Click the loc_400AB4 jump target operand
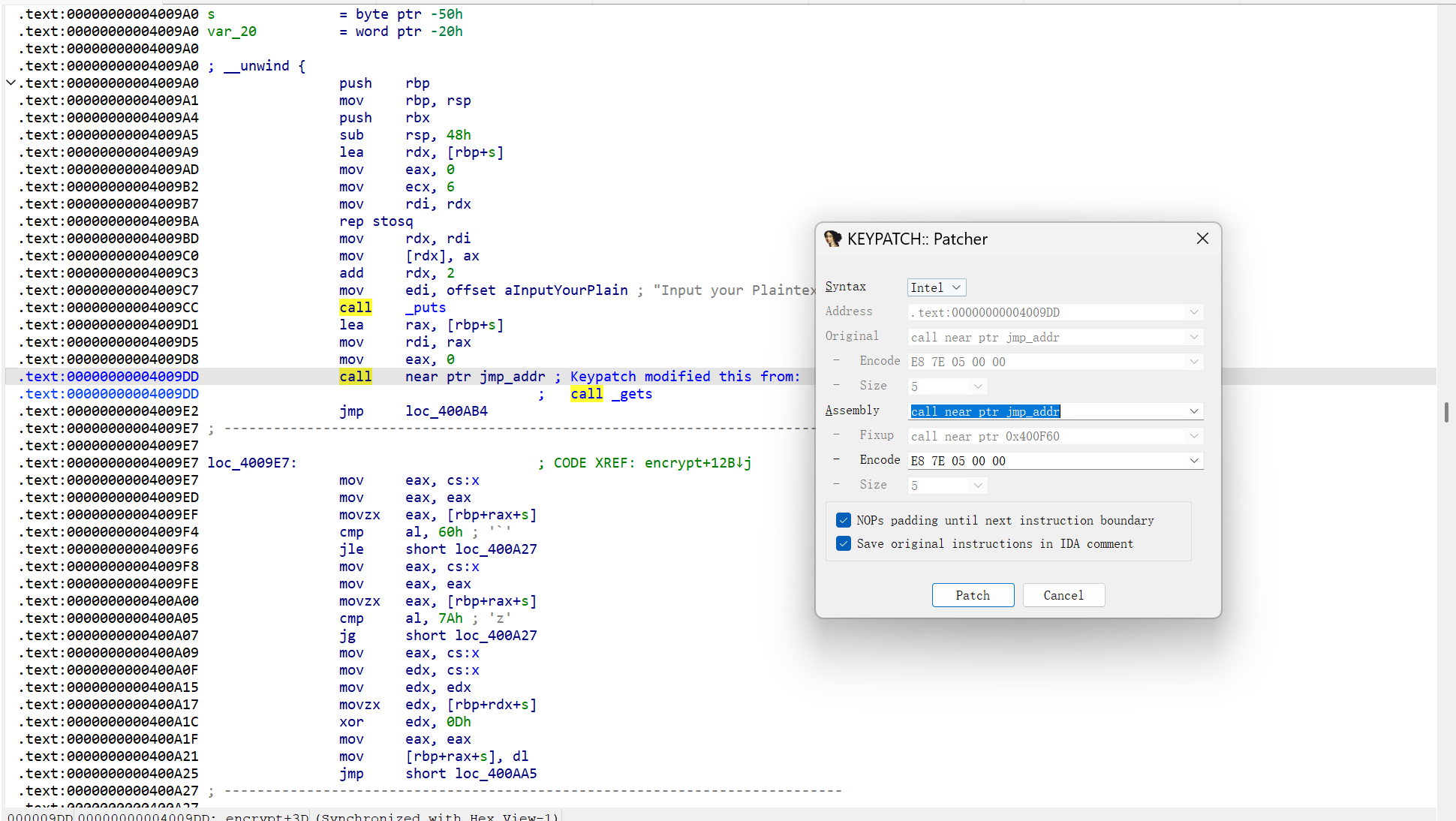Screen dimensions: 1456x821 [x=447, y=411]
